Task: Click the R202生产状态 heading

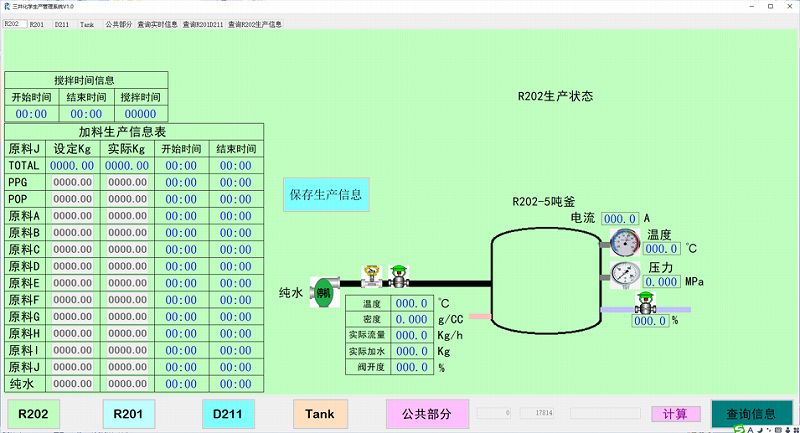Action: [x=556, y=96]
